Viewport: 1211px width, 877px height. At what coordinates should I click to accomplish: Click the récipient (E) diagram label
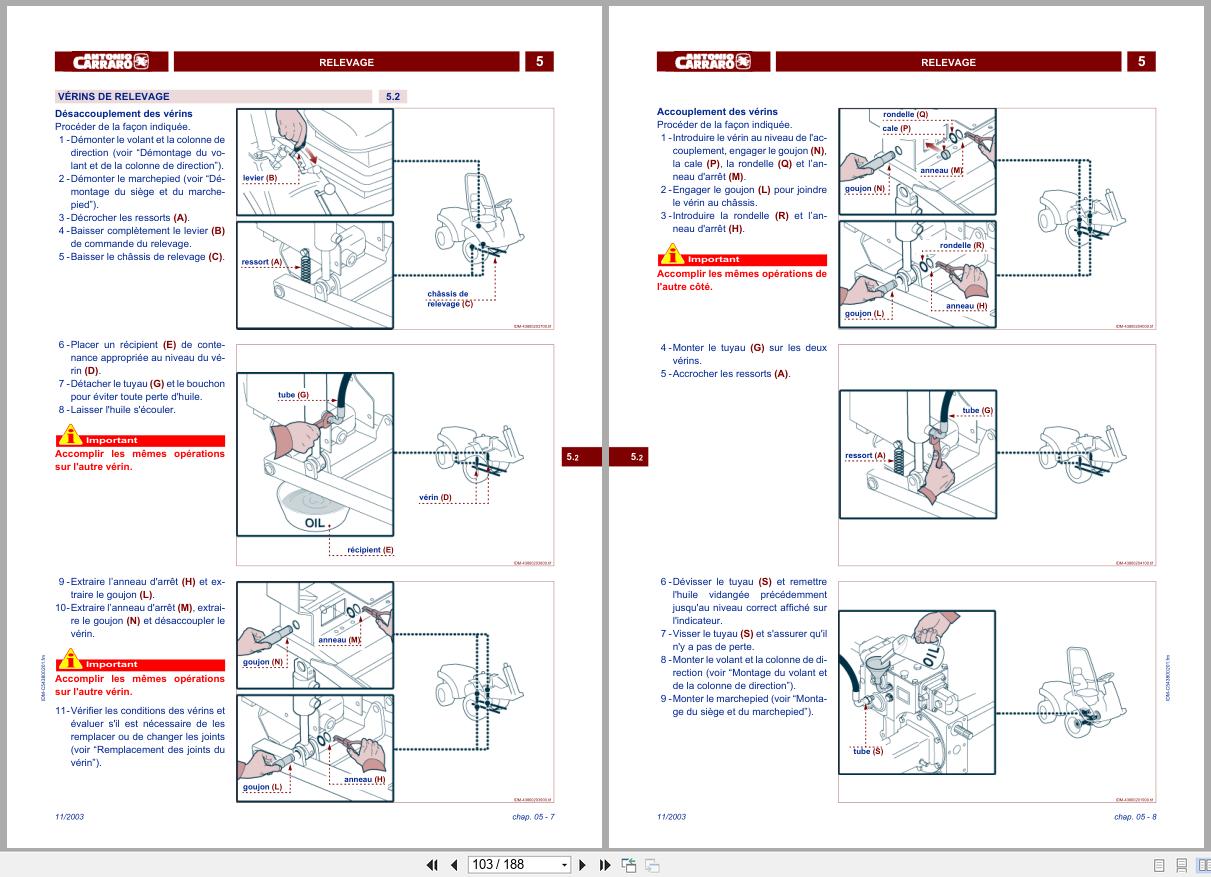370,550
